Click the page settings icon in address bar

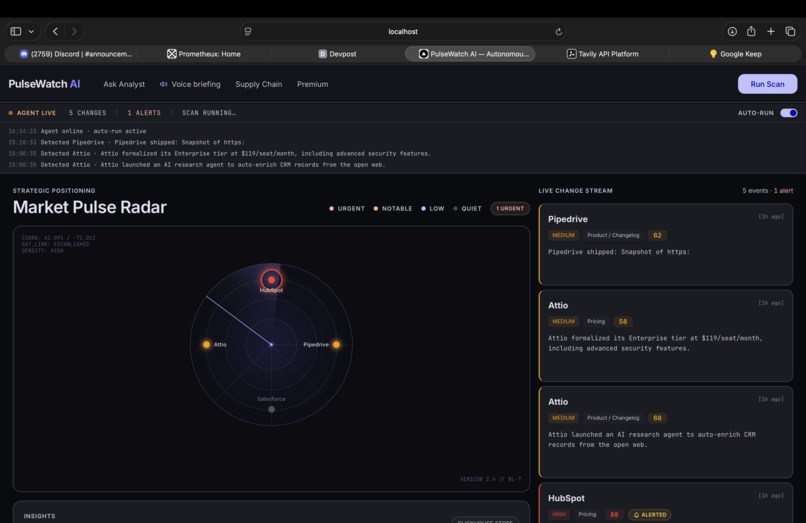pos(248,31)
